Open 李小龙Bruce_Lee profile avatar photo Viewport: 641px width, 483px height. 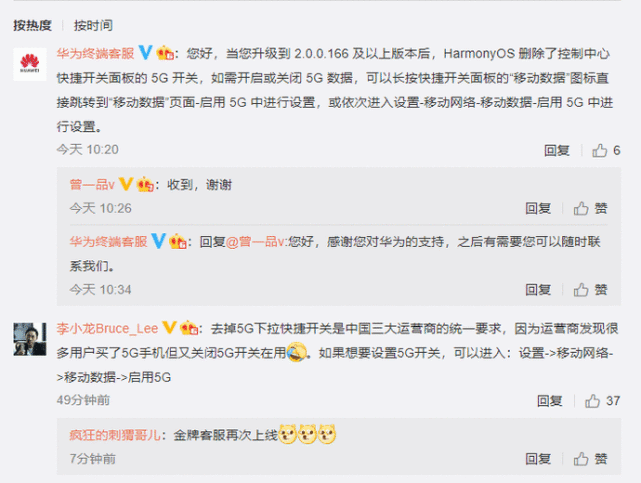[x=30, y=339]
